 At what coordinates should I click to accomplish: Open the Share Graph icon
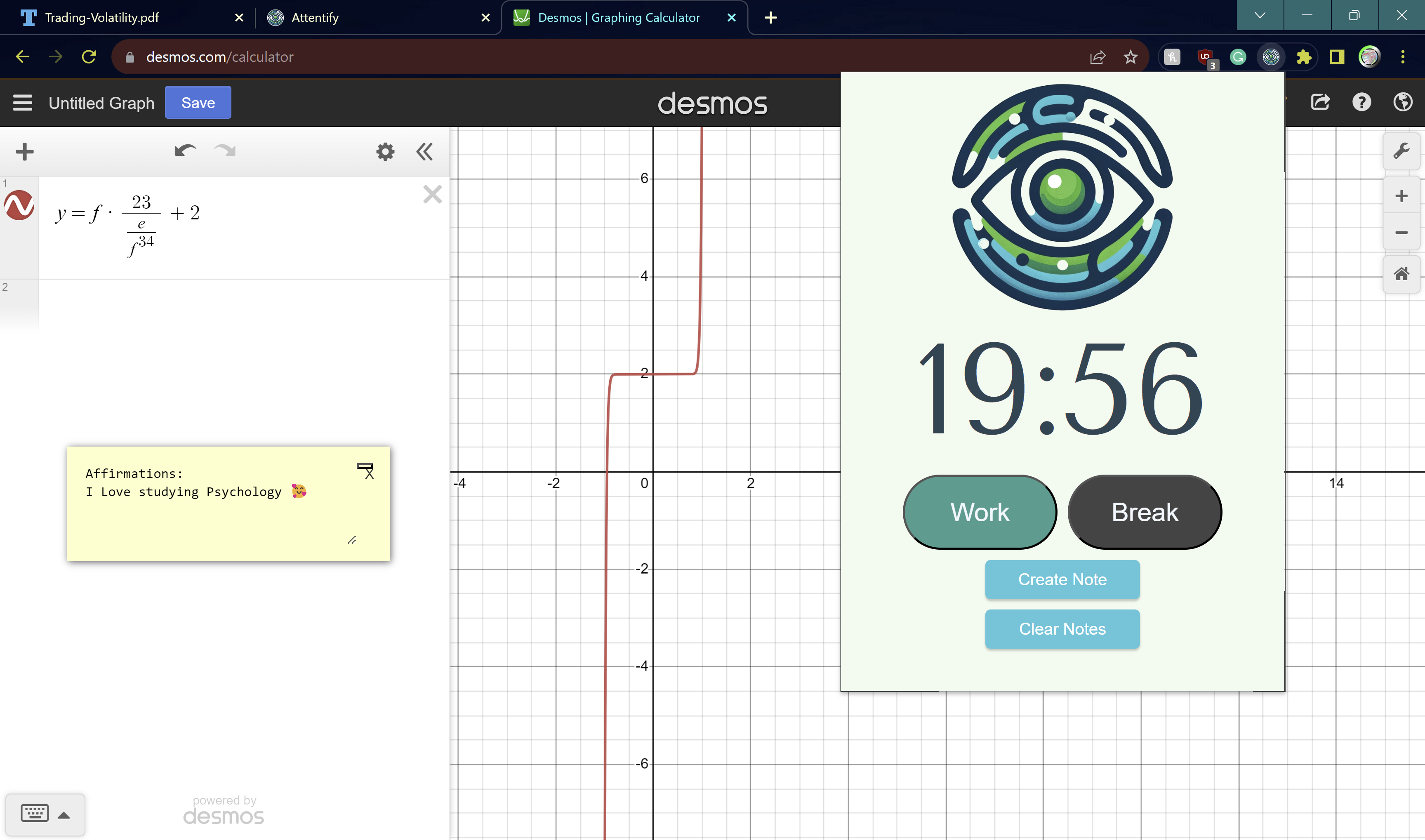[x=1320, y=102]
